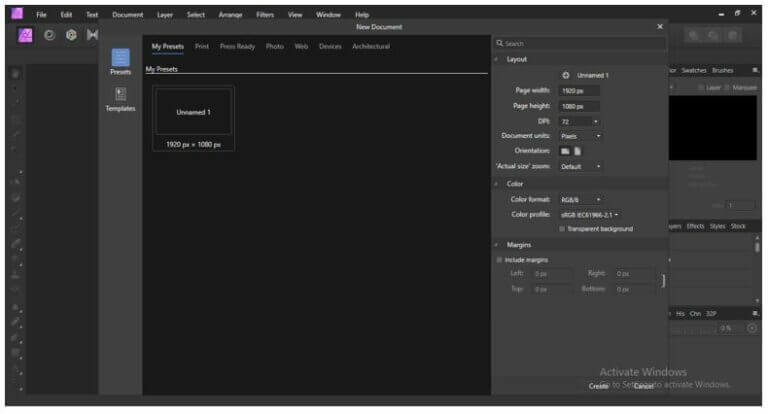Select the Unnamed 1 preset thumbnail
Screen dimensions: 768x414
(x=193, y=112)
